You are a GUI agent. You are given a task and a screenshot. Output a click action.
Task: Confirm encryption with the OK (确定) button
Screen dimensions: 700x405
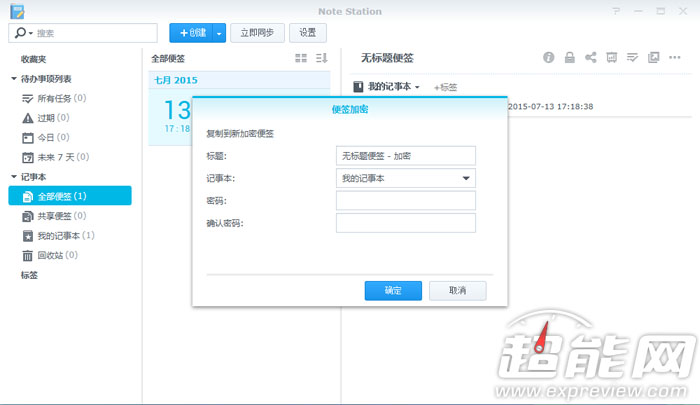(393, 291)
